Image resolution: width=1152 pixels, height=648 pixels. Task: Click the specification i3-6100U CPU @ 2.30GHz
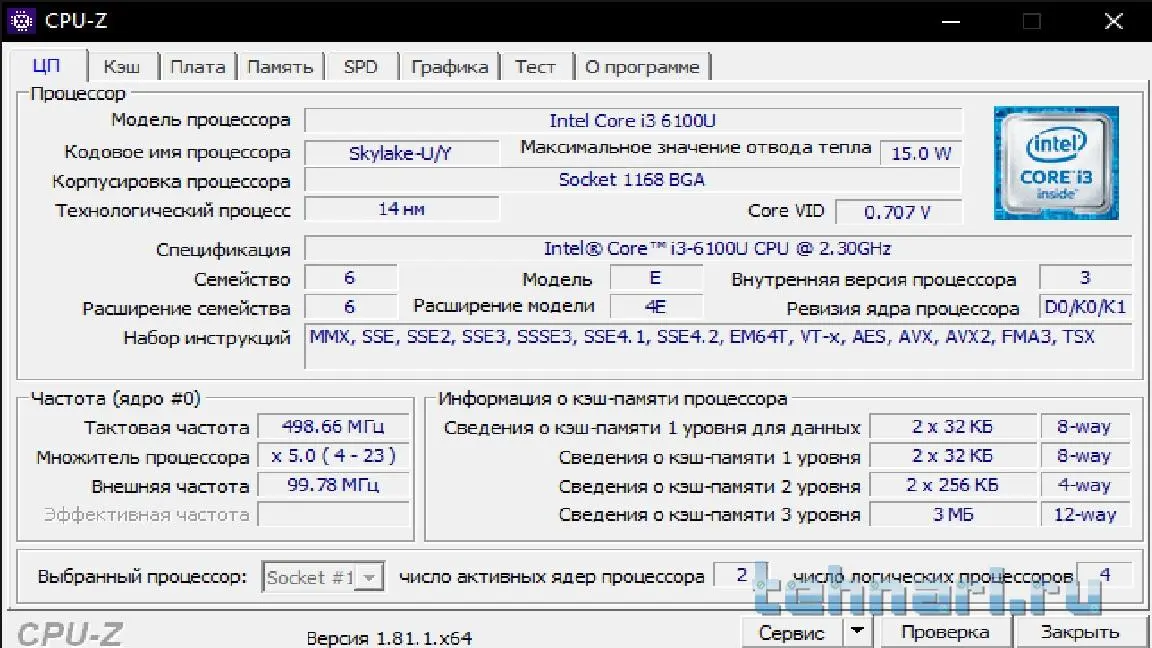coord(717,248)
